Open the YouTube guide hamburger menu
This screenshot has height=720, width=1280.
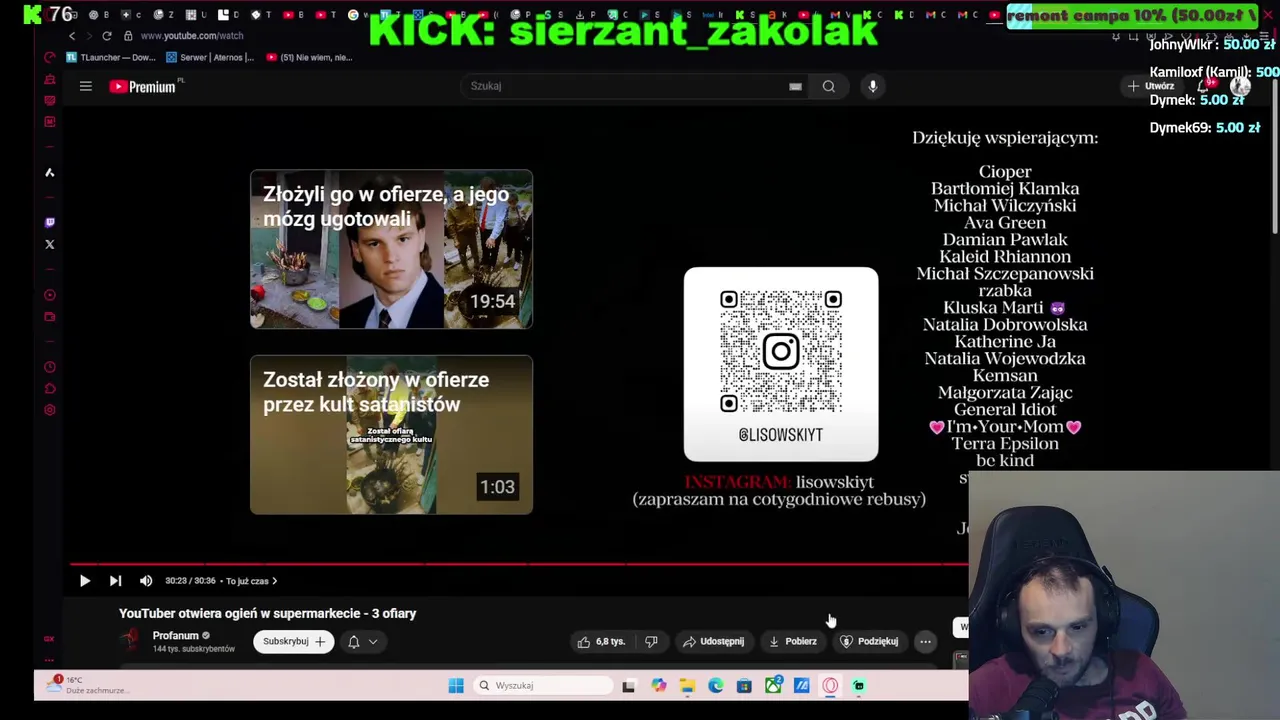point(86,87)
